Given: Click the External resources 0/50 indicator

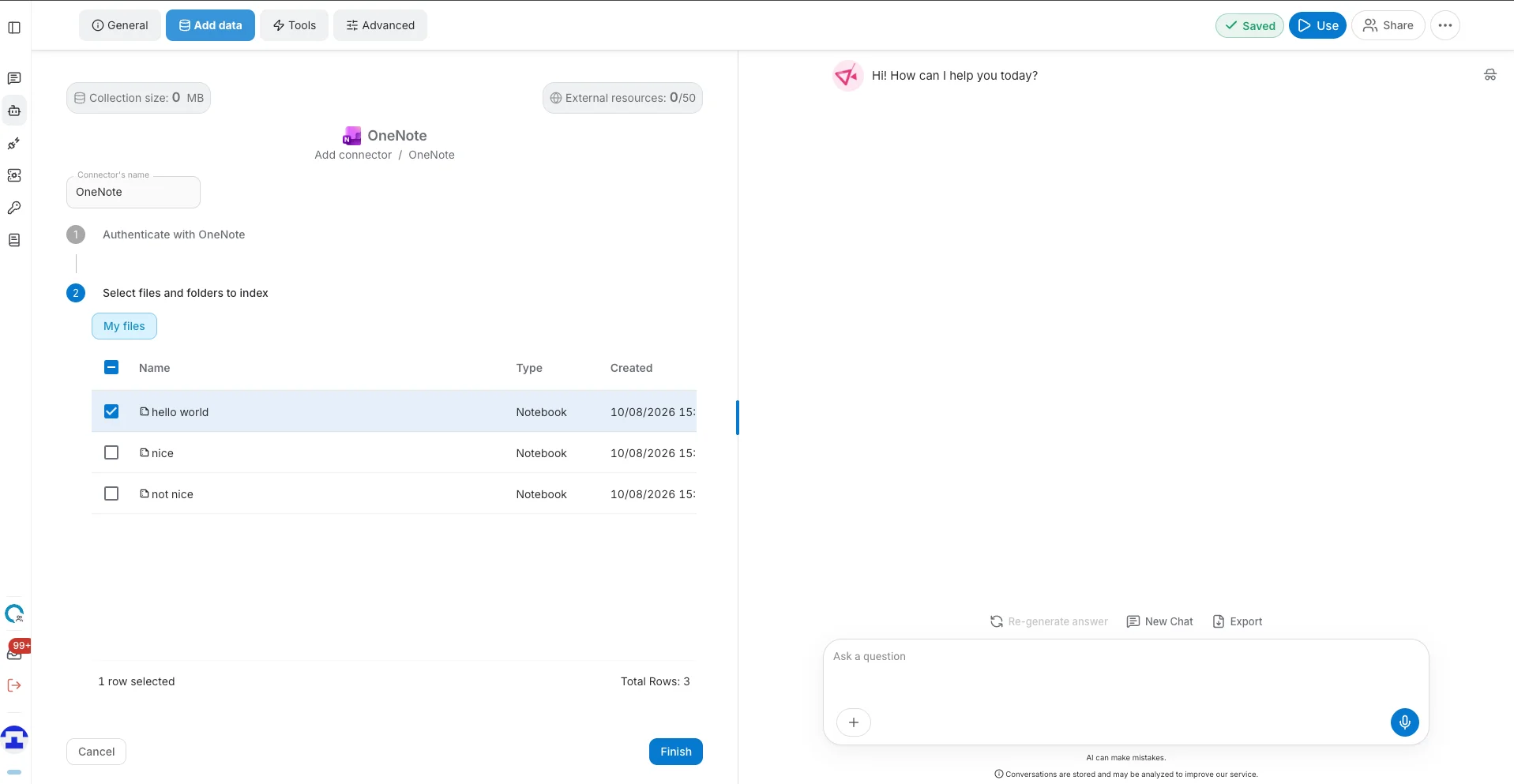Looking at the screenshot, I should [622, 98].
